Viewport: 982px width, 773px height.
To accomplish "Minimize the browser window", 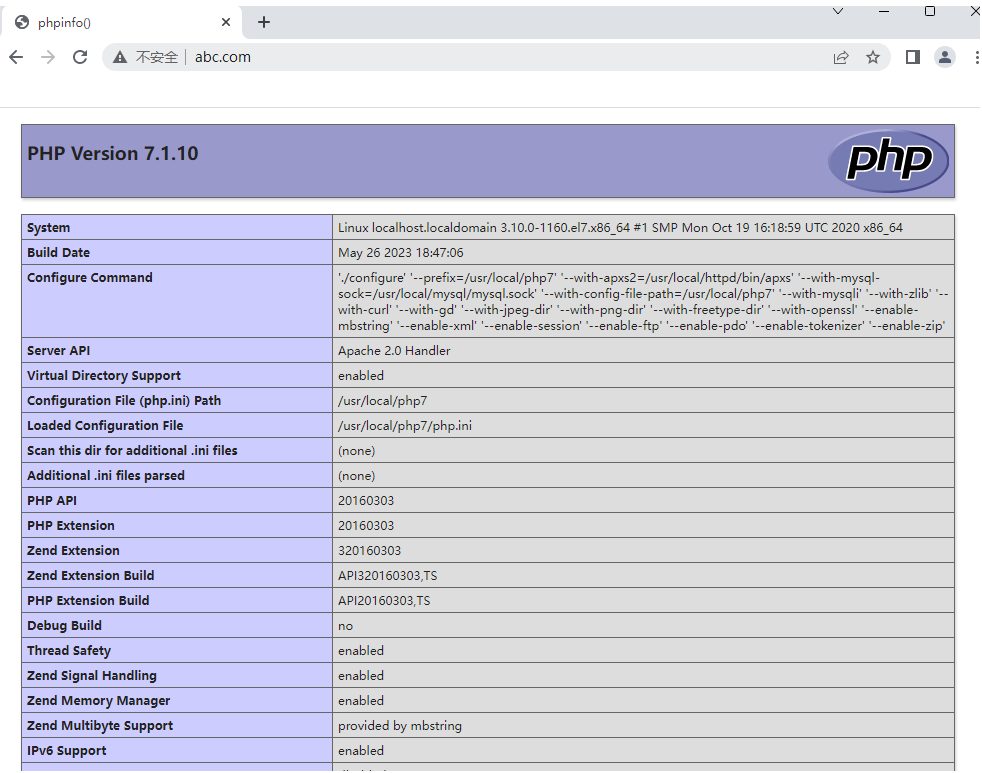I will (884, 11).
